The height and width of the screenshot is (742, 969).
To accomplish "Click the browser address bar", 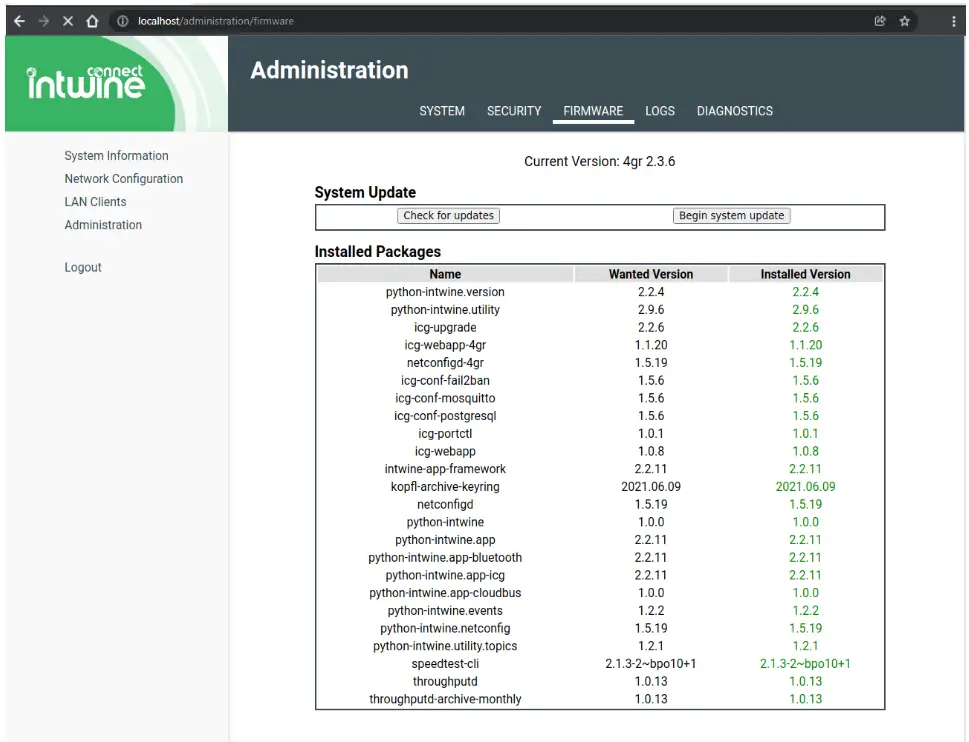I will click(500, 21).
